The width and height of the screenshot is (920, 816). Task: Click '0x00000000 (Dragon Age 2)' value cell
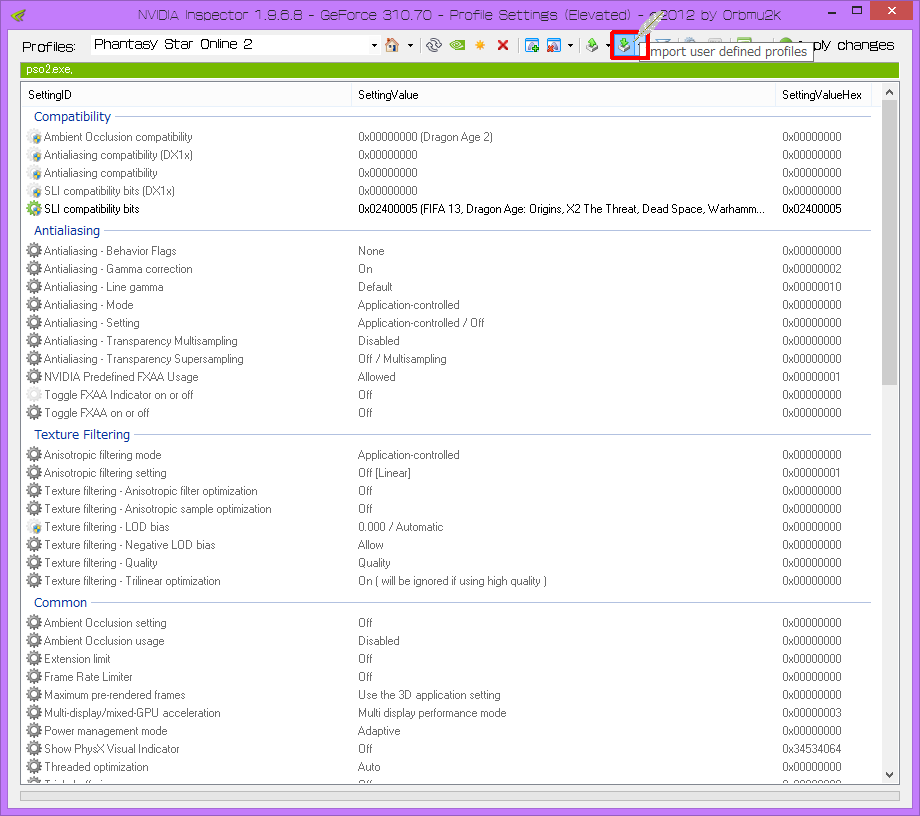425,137
